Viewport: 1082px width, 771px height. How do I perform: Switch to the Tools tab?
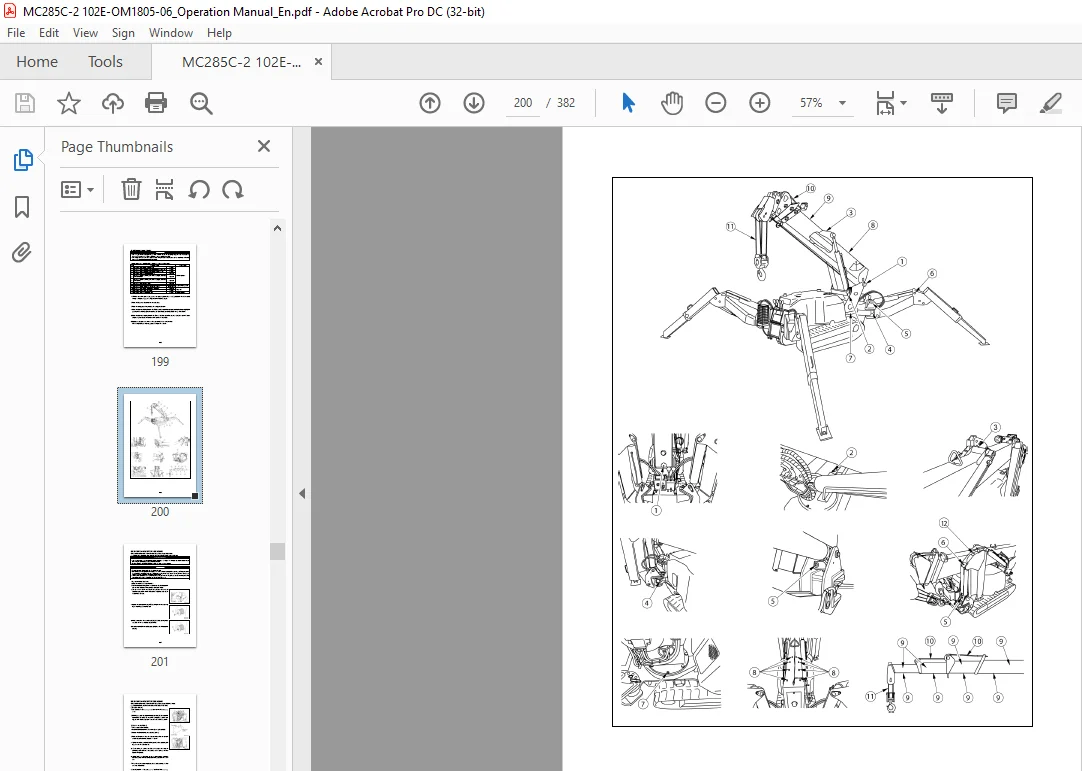[105, 61]
